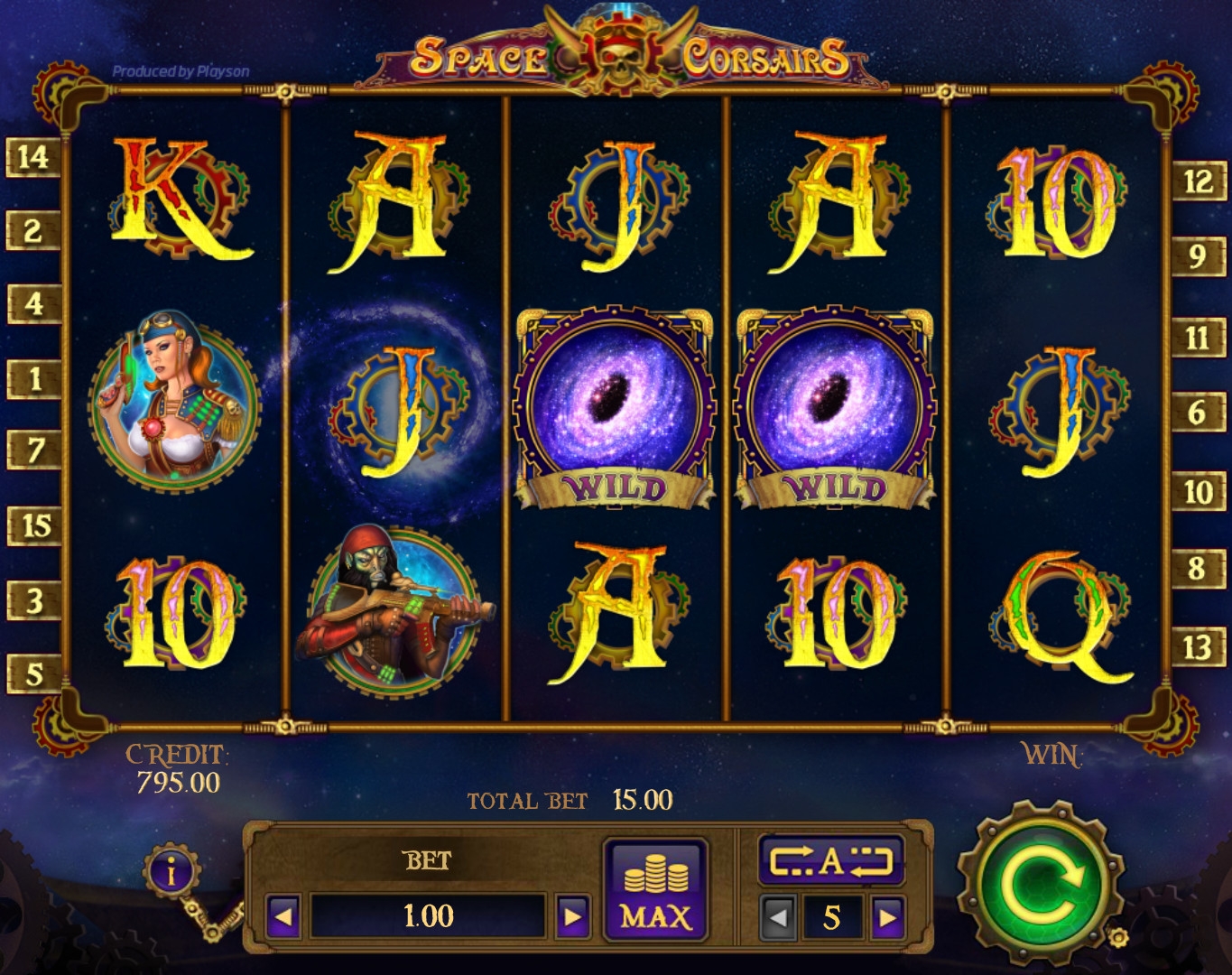Select payline 7 marker

point(33,450)
